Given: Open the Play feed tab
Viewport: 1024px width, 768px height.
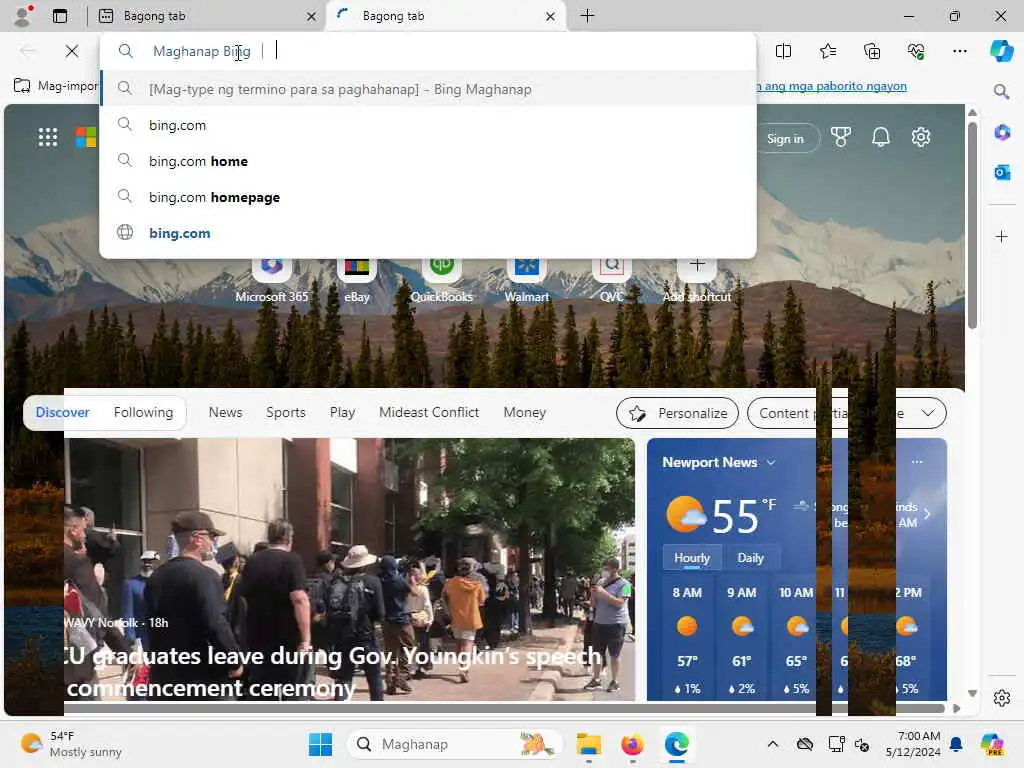Looking at the screenshot, I should [x=342, y=412].
